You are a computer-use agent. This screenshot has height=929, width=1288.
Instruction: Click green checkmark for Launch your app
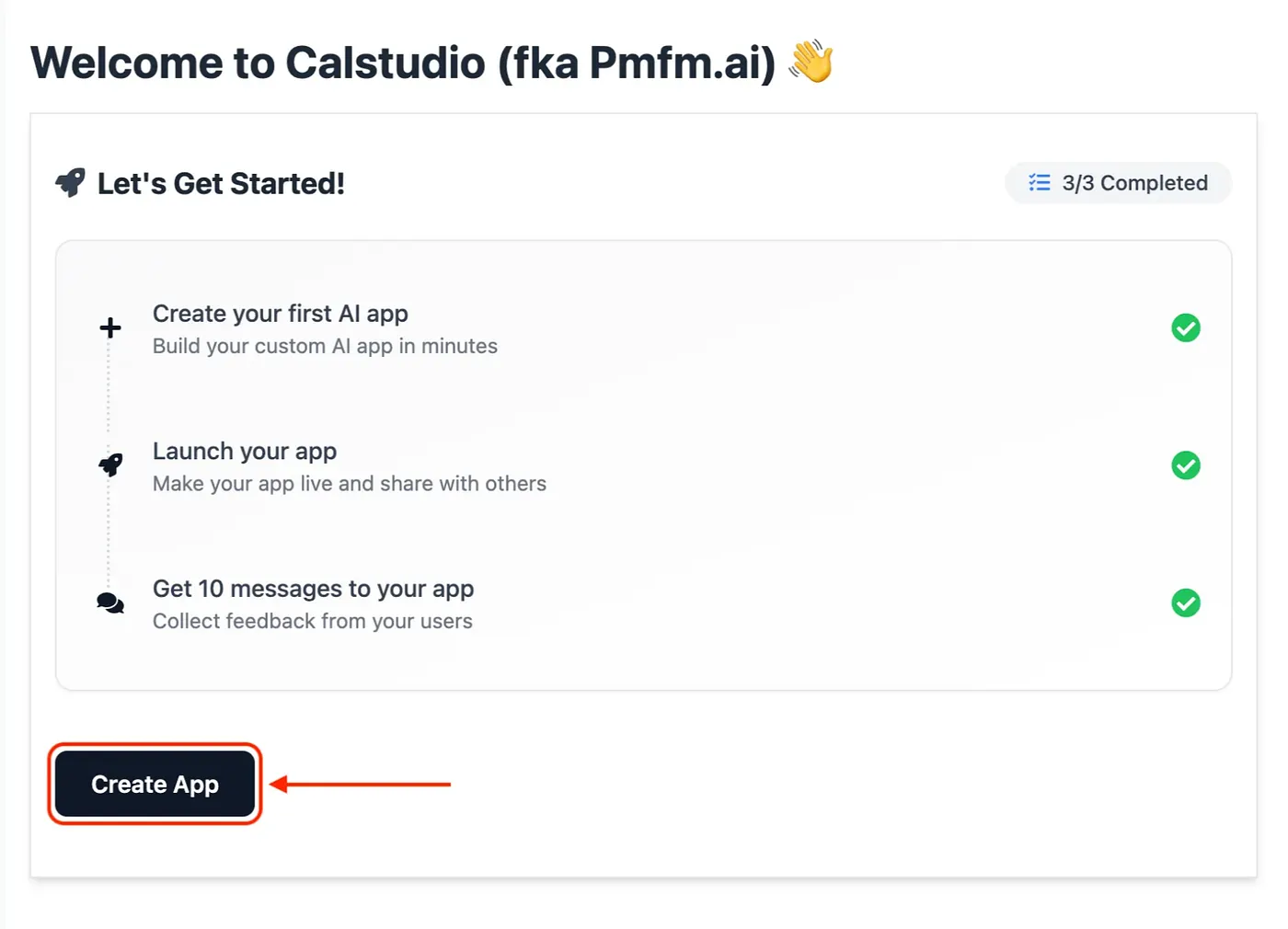[x=1185, y=465]
